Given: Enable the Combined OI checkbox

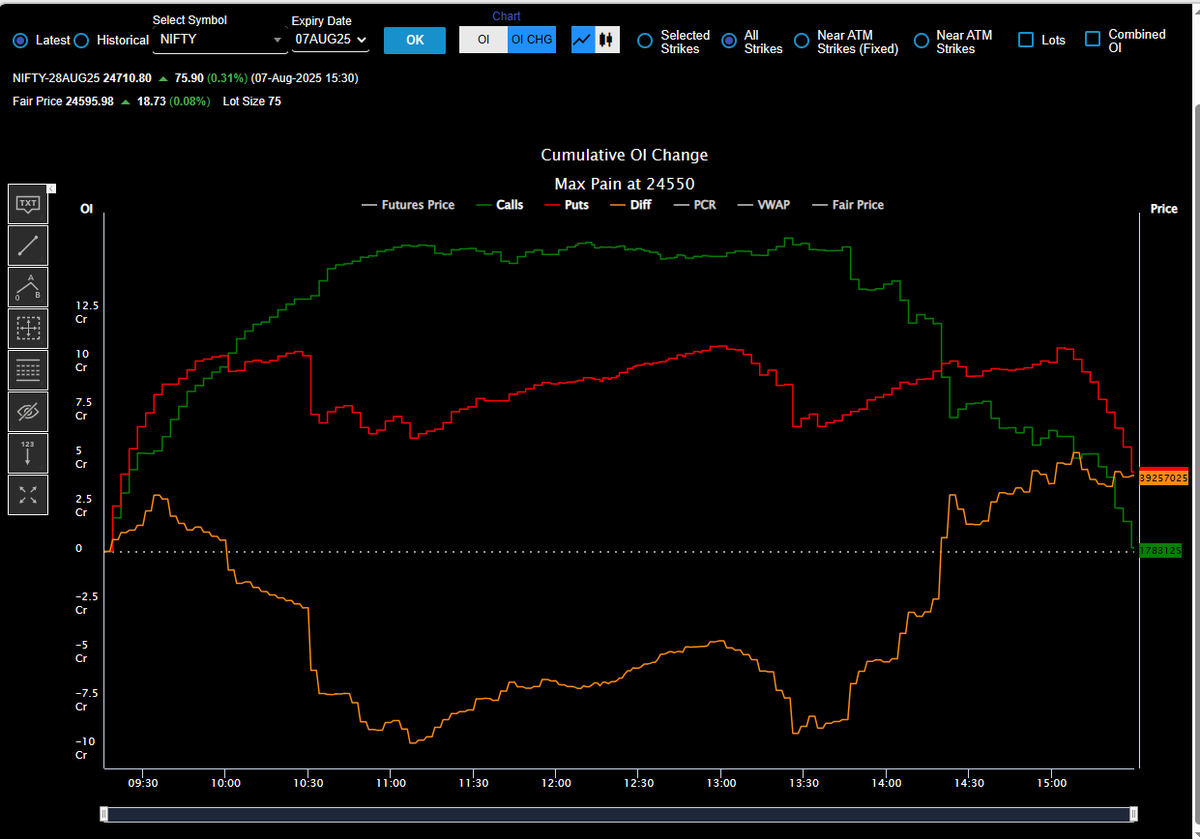Looking at the screenshot, I should pyautogui.click(x=1092, y=39).
